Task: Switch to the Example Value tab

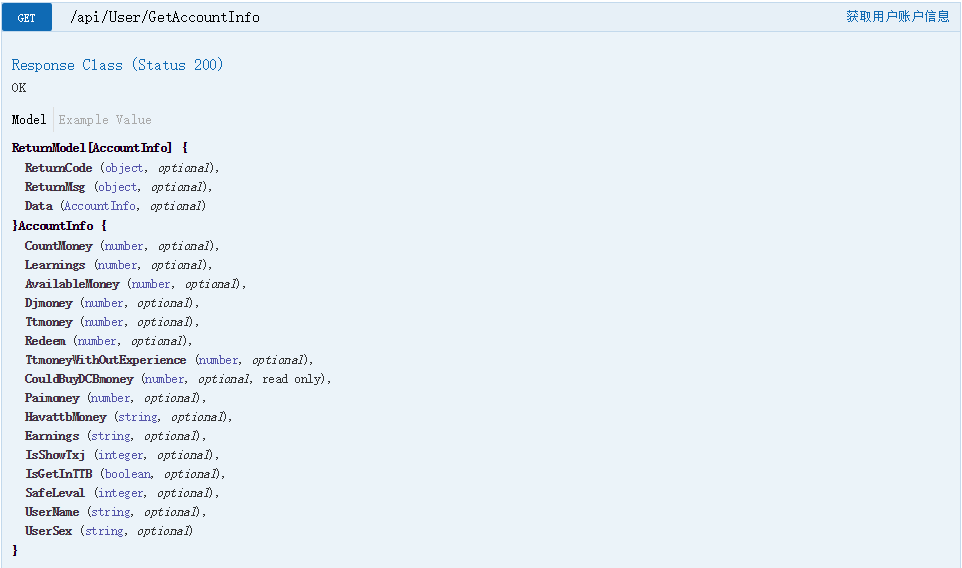Action: click(105, 120)
